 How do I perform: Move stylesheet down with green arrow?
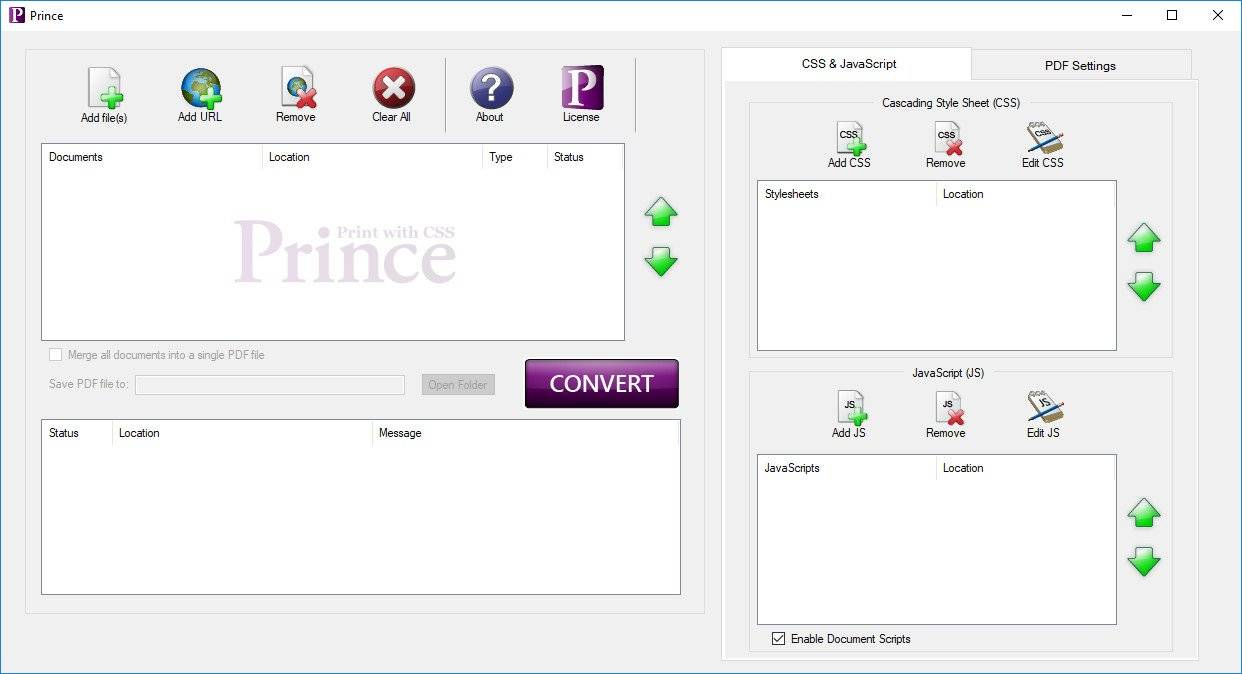click(x=1144, y=288)
